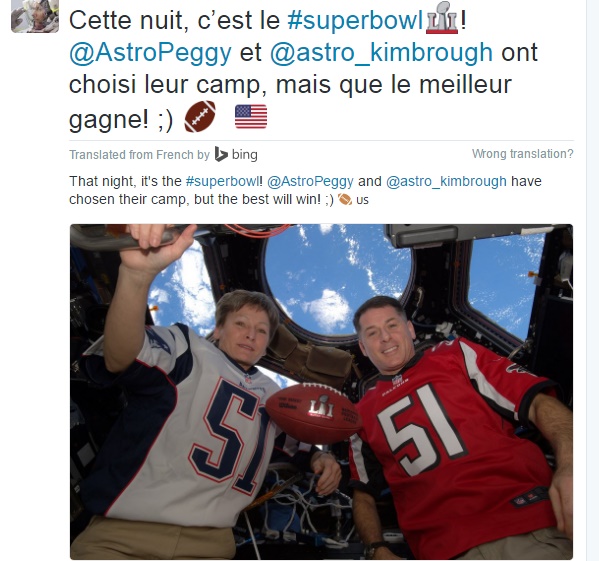Click the American flag emoji

(x=251, y=116)
